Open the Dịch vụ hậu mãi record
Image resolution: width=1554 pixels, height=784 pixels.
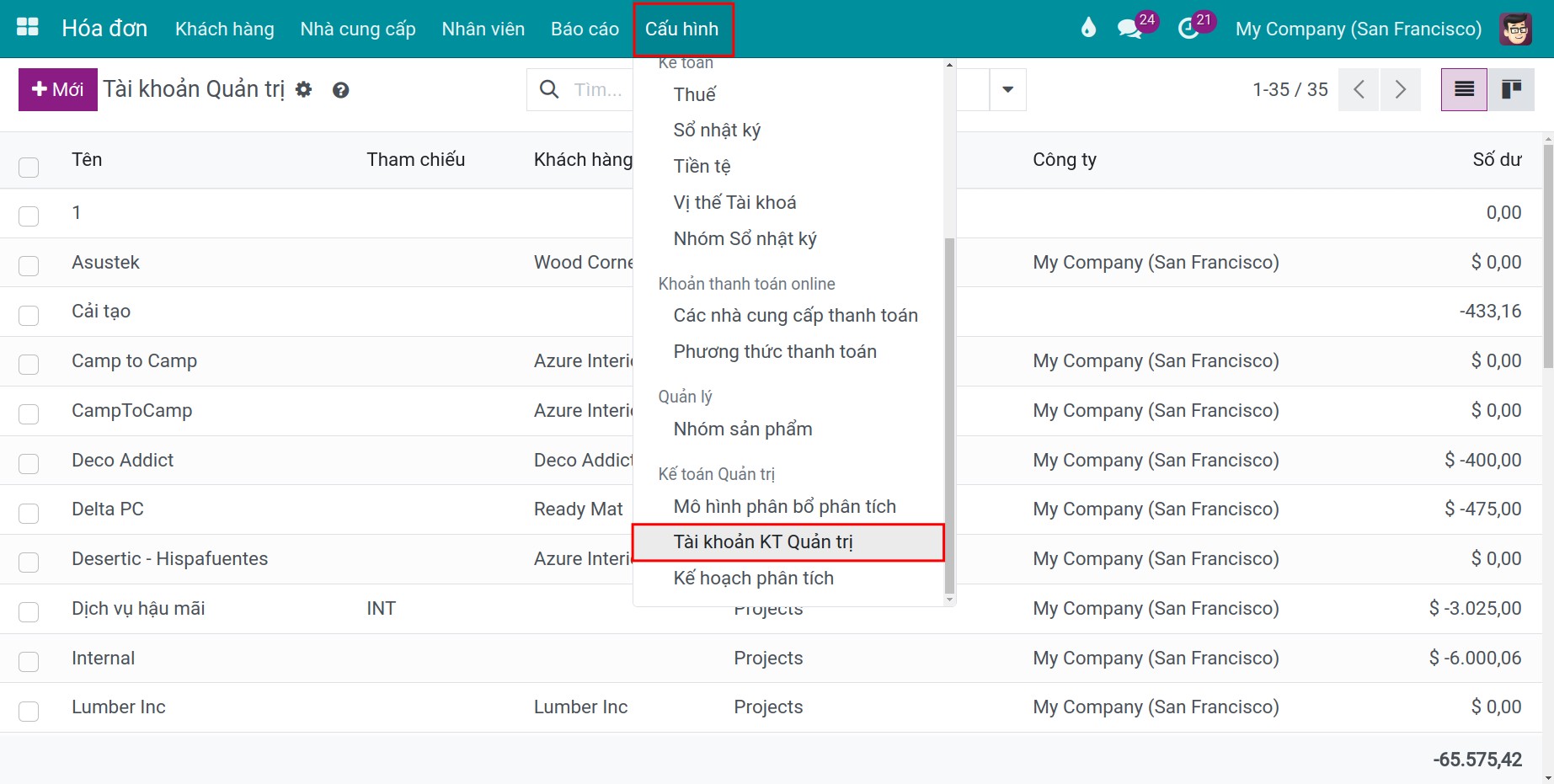click(x=138, y=608)
